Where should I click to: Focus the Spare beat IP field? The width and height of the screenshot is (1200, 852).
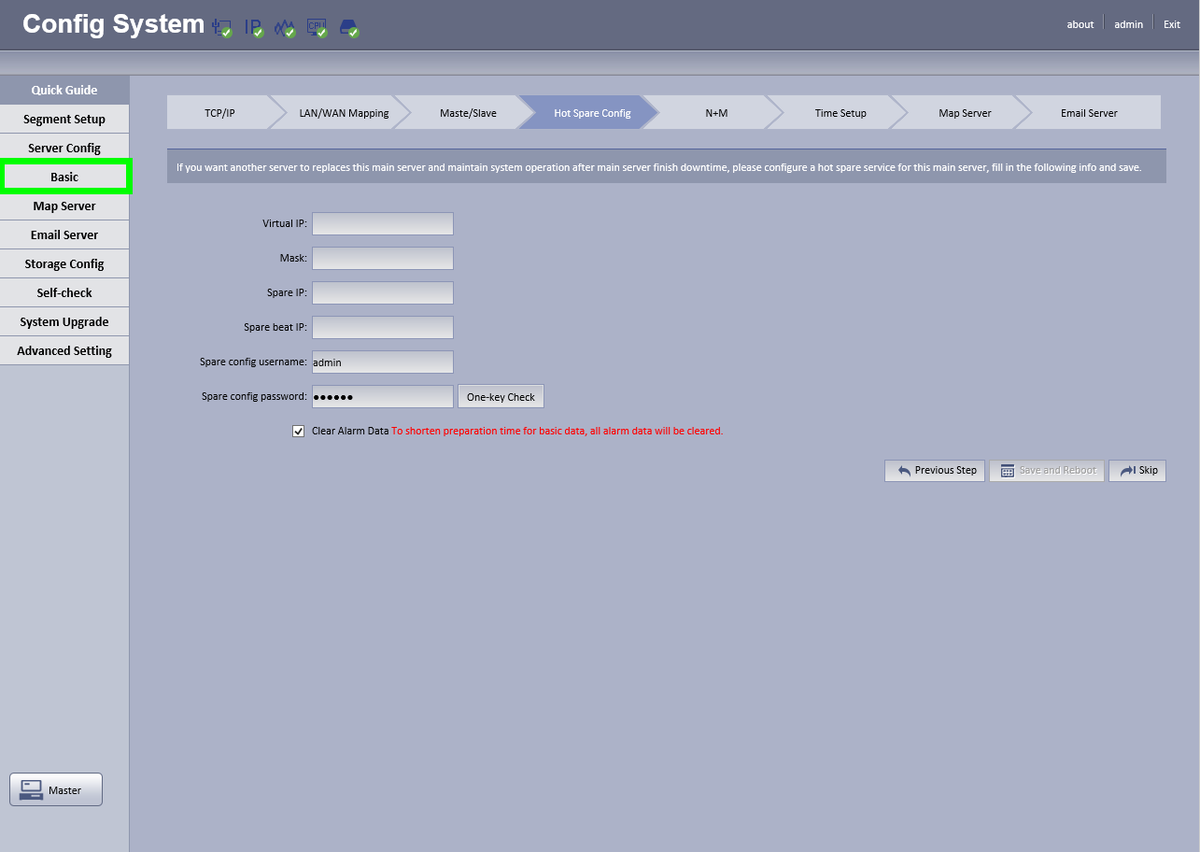click(x=383, y=328)
